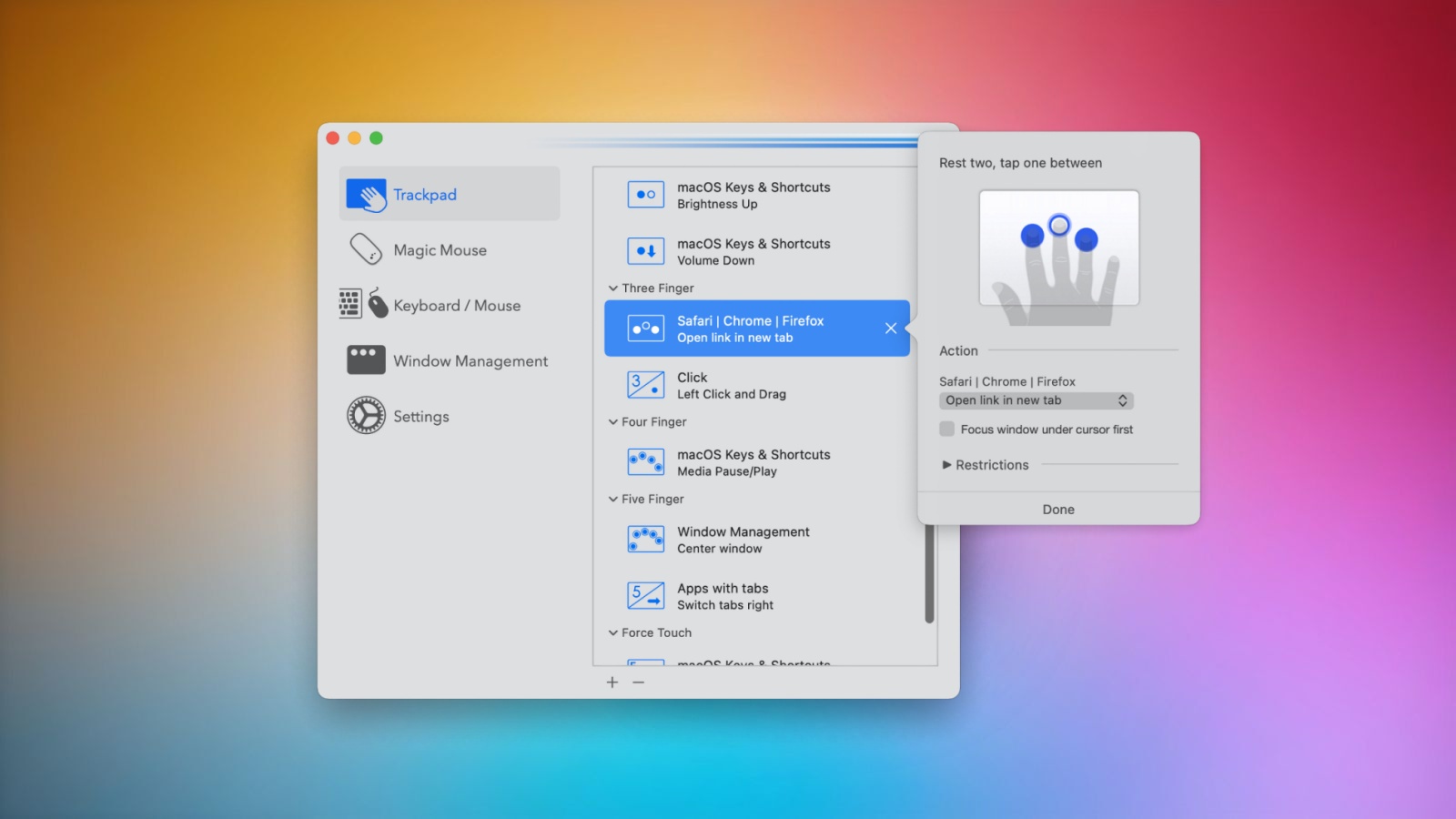The width and height of the screenshot is (1456, 819).
Task: Select the Media Pause/Play row
Action: click(x=757, y=462)
